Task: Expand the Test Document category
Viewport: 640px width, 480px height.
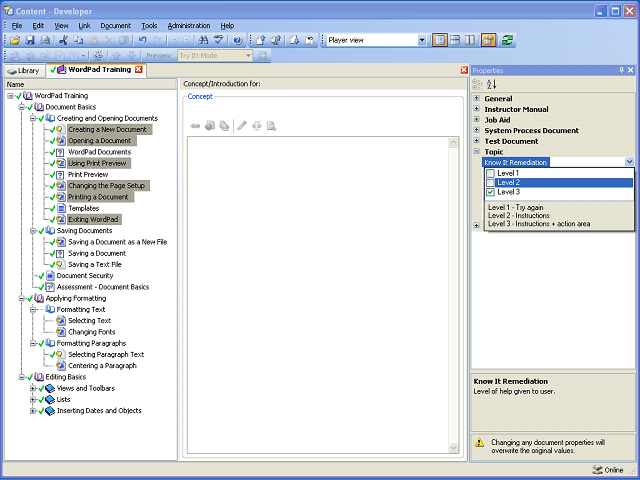Action: pyautogui.click(x=476, y=140)
